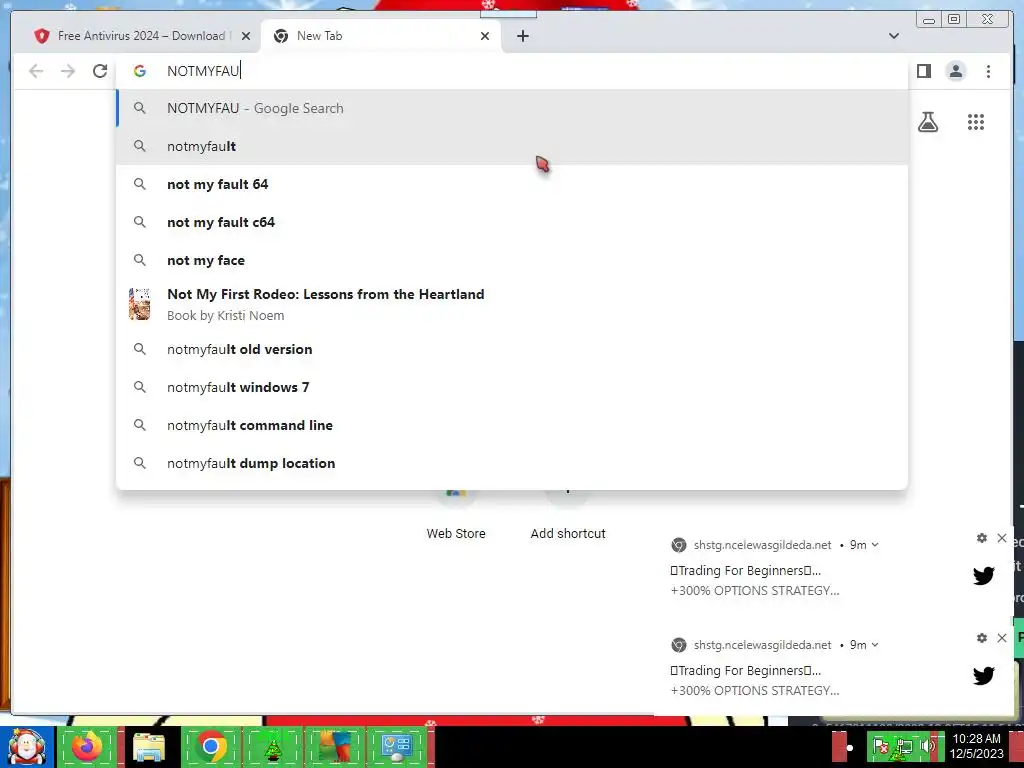
Task: Expand the tab search chevron
Action: pyautogui.click(x=893, y=36)
